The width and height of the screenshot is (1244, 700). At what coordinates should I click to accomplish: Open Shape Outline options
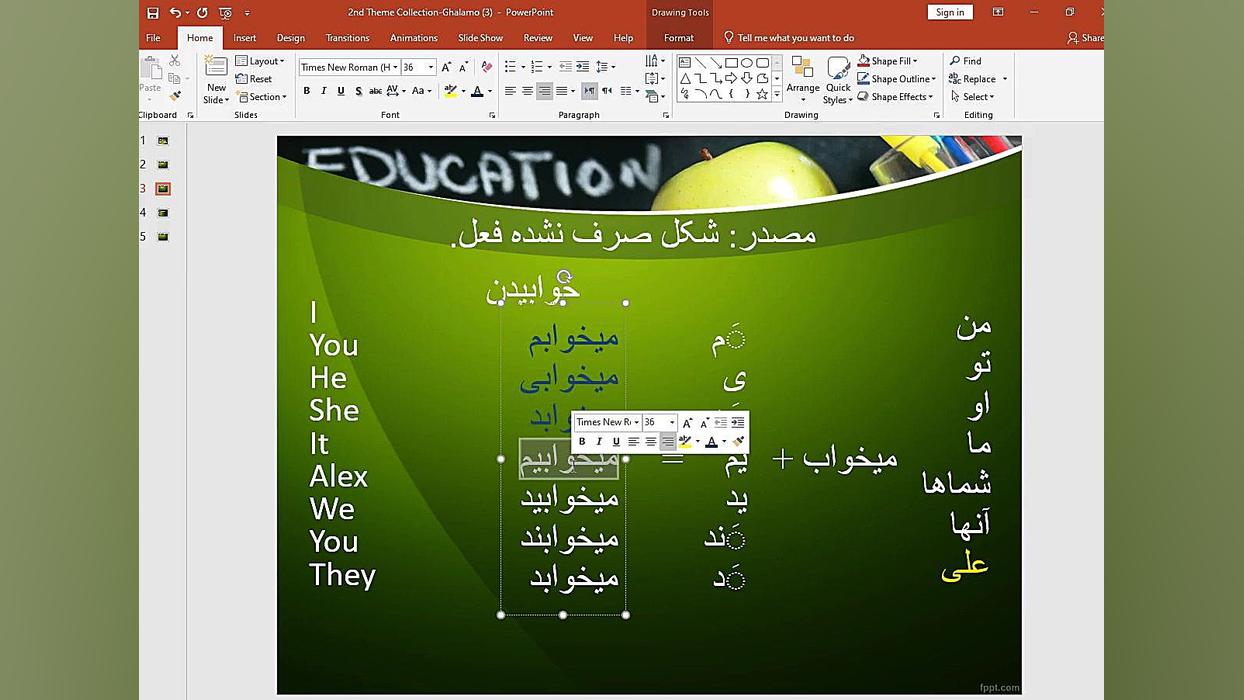(897, 79)
